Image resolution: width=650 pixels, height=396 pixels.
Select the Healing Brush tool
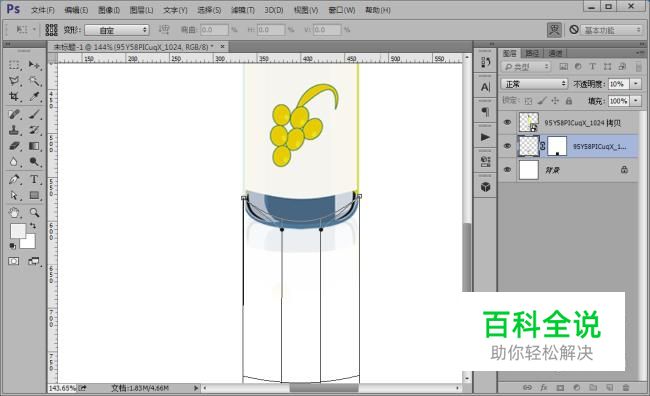click(14, 114)
